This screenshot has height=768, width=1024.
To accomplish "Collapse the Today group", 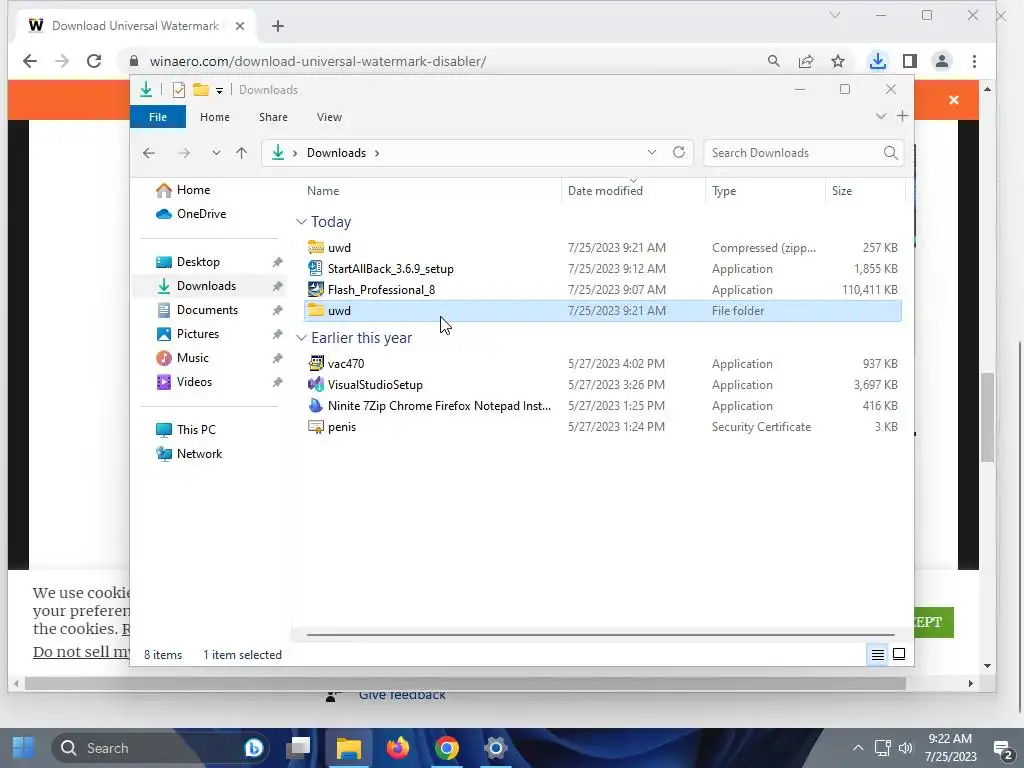I will 301,222.
